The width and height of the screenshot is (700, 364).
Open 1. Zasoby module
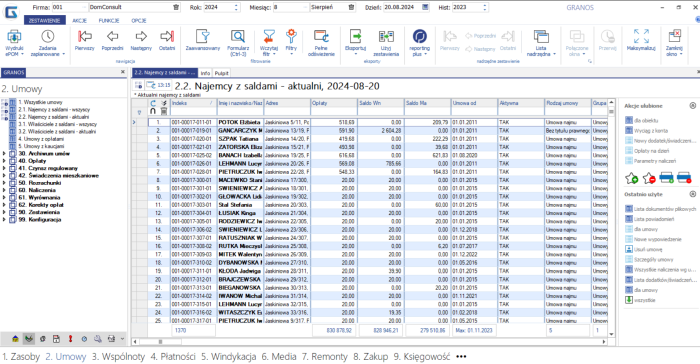click(21, 356)
